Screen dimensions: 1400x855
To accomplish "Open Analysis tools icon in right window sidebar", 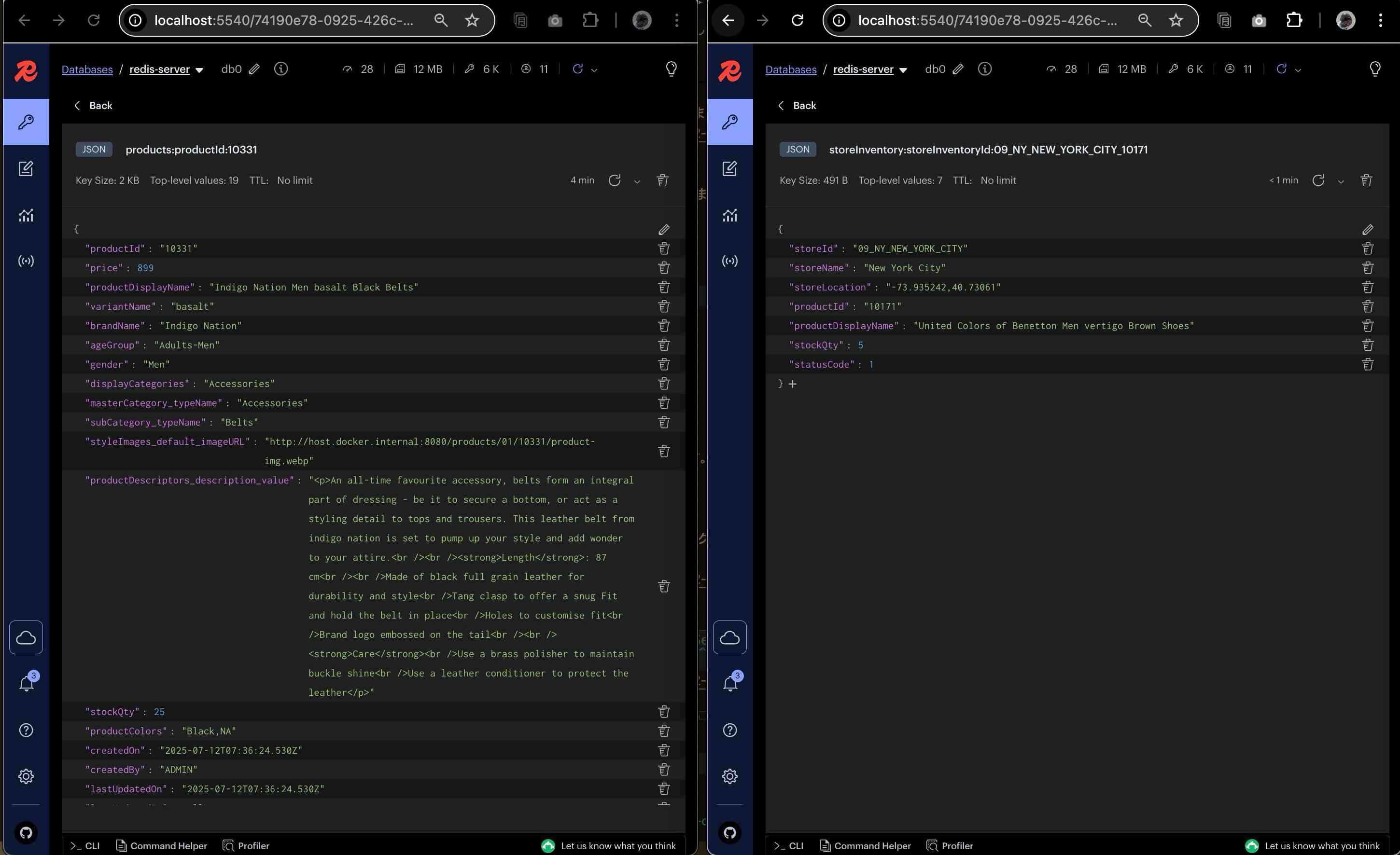I will (x=729, y=215).
